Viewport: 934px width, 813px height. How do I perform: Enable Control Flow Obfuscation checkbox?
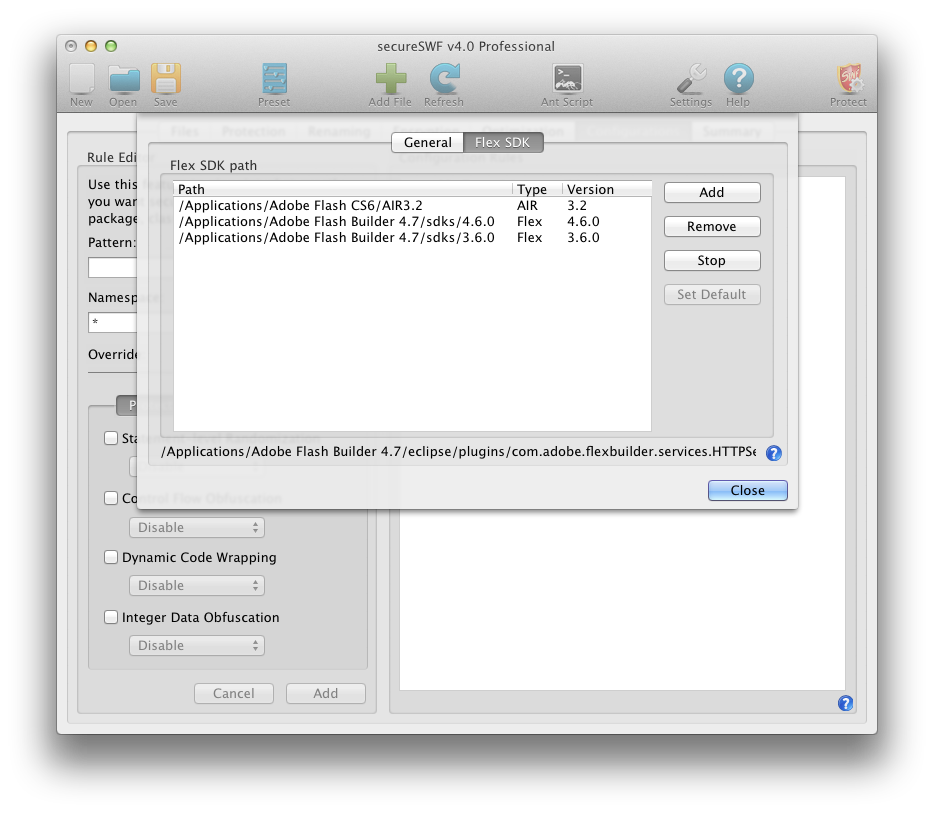[111, 498]
